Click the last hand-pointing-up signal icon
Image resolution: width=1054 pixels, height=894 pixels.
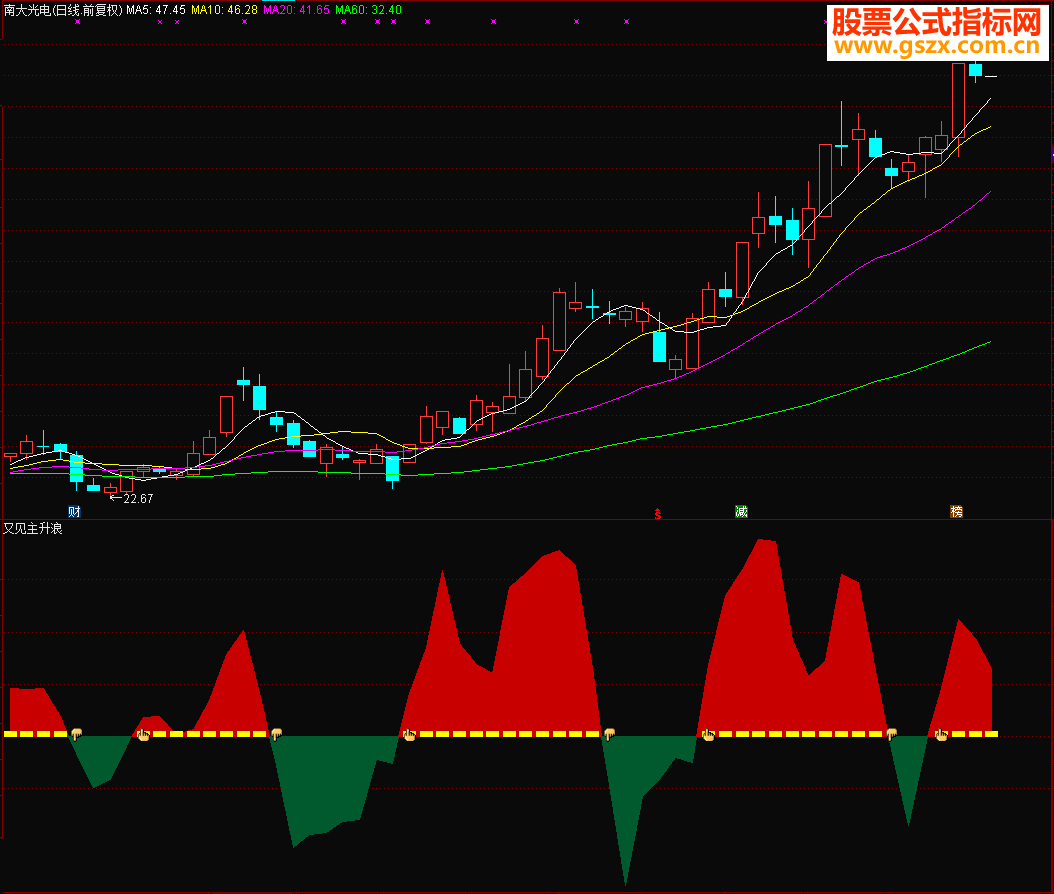tap(941, 735)
